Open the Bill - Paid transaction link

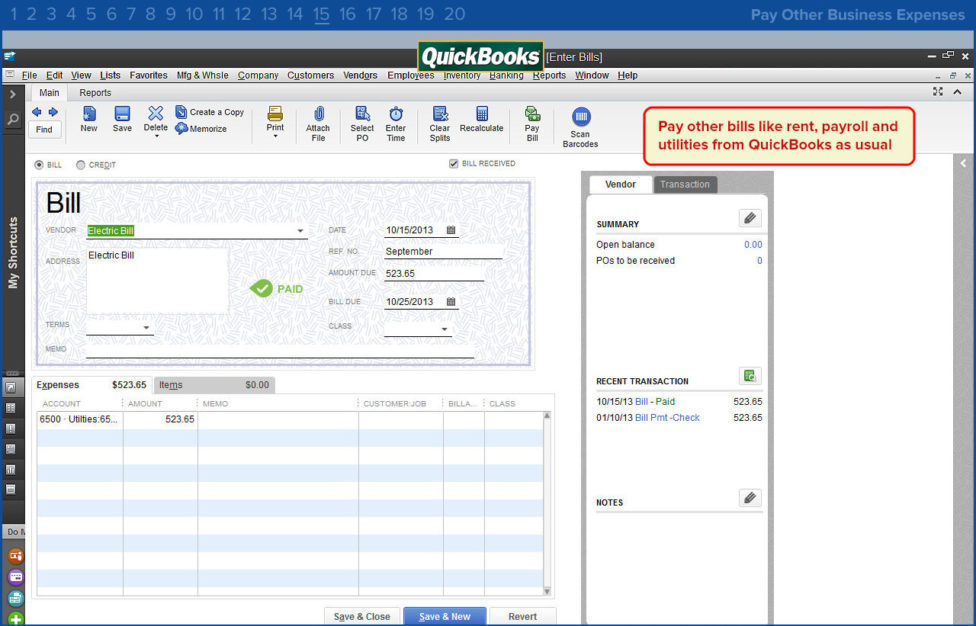(x=655, y=402)
